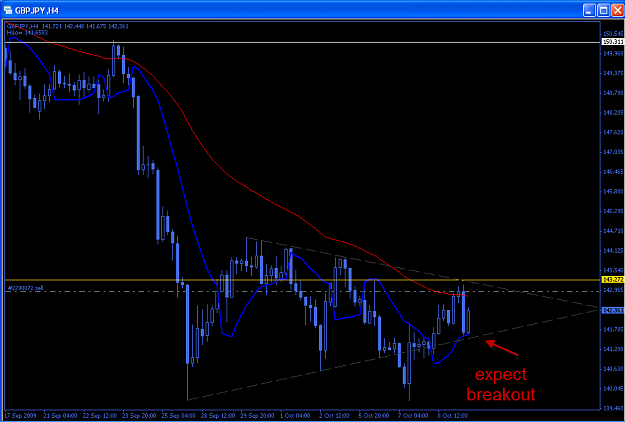Screen dimensions: 625x422
Task: Select the white 150.311 price label
Action: [x=613, y=41]
